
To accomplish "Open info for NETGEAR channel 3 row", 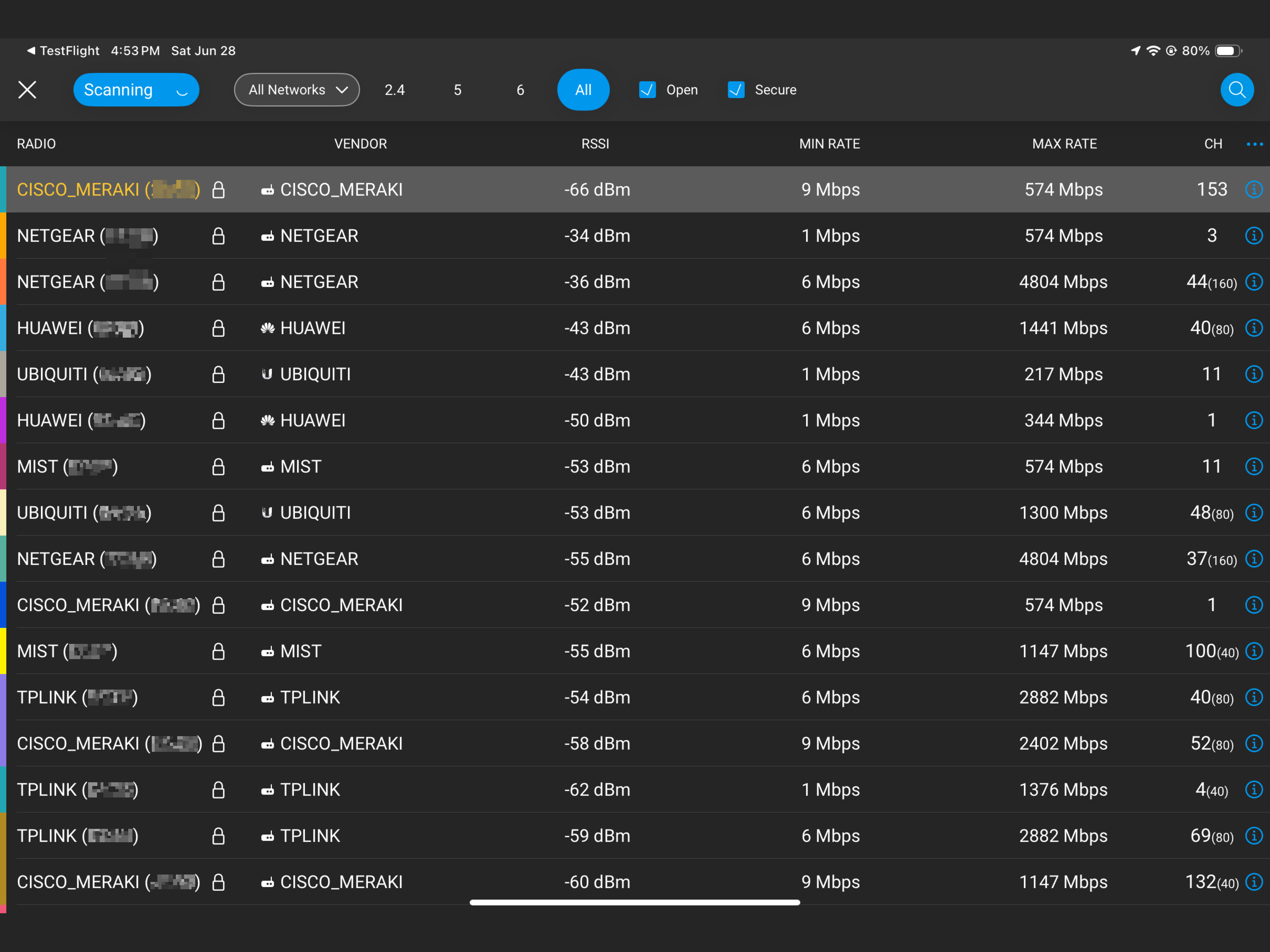I will pos(1253,235).
